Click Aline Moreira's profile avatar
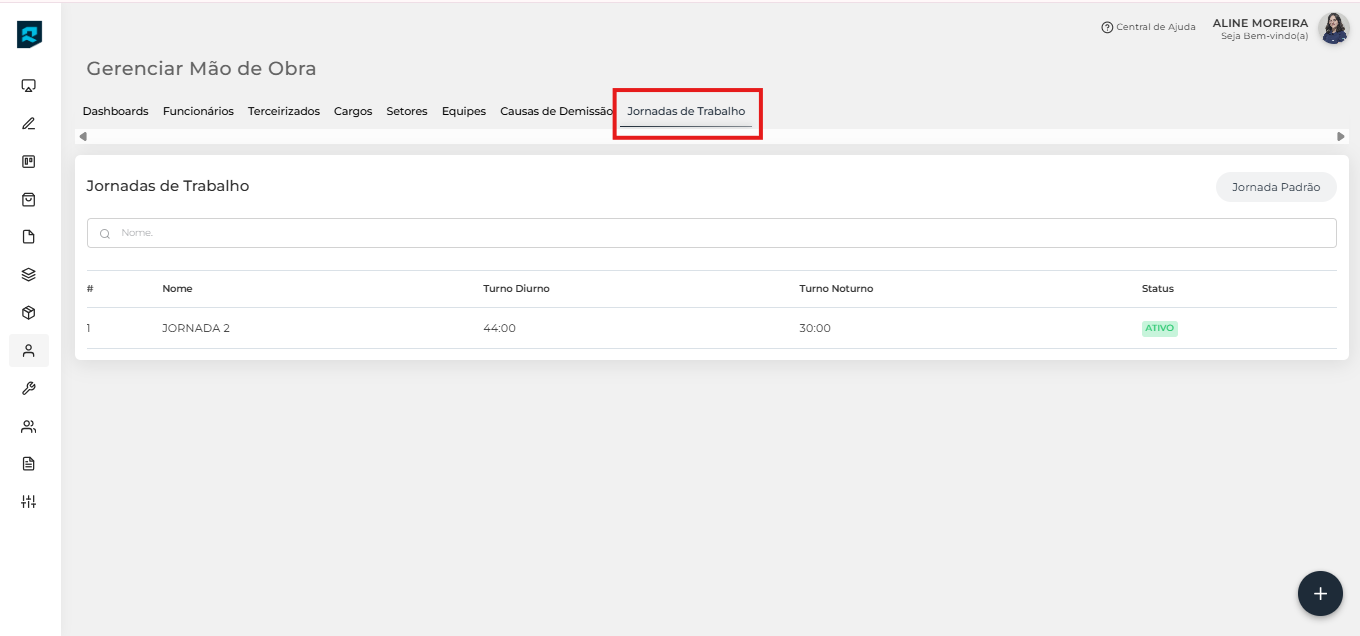This screenshot has height=636, width=1360. click(1333, 28)
